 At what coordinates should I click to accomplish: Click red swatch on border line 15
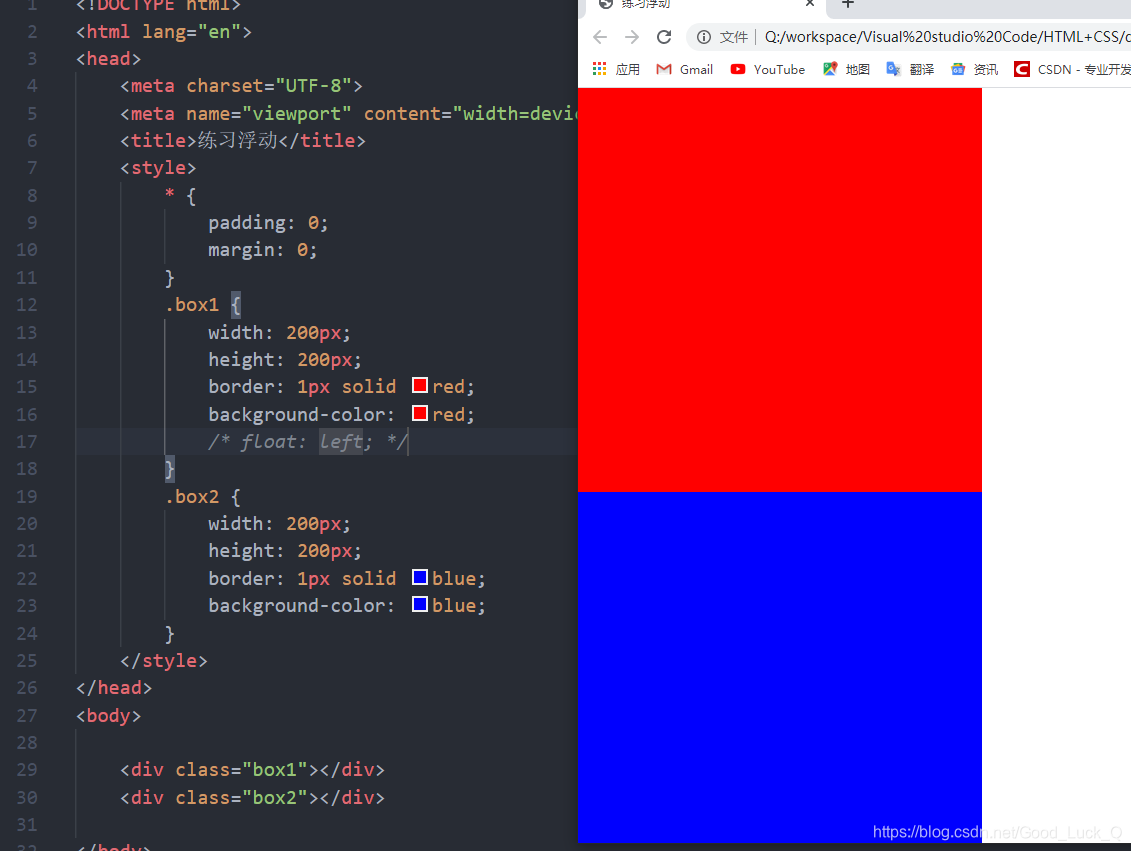420,385
